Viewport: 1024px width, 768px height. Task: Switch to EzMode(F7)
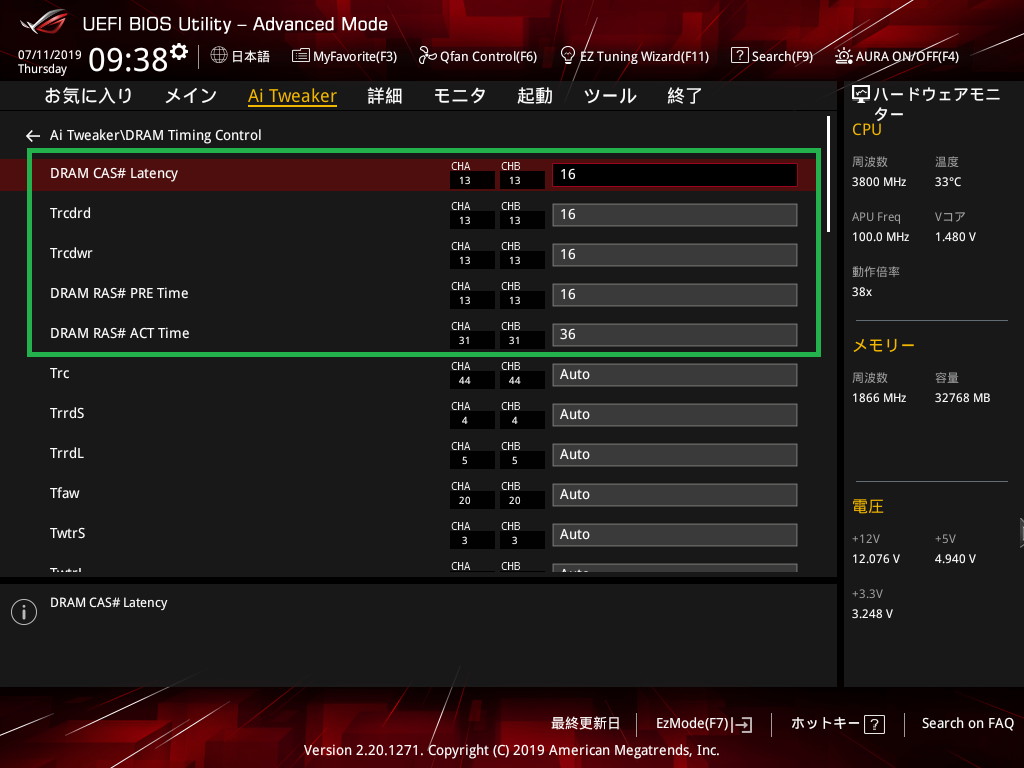[x=704, y=724]
